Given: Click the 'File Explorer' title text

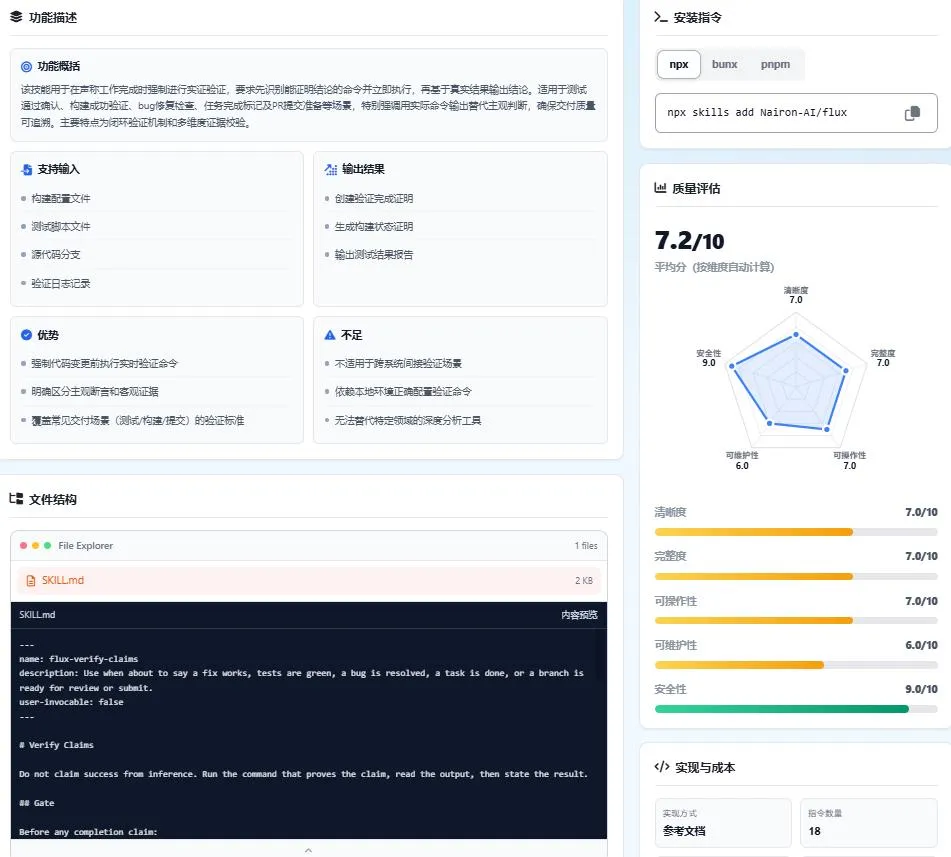Looking at the screenshot, I should (x=86, y=545).
